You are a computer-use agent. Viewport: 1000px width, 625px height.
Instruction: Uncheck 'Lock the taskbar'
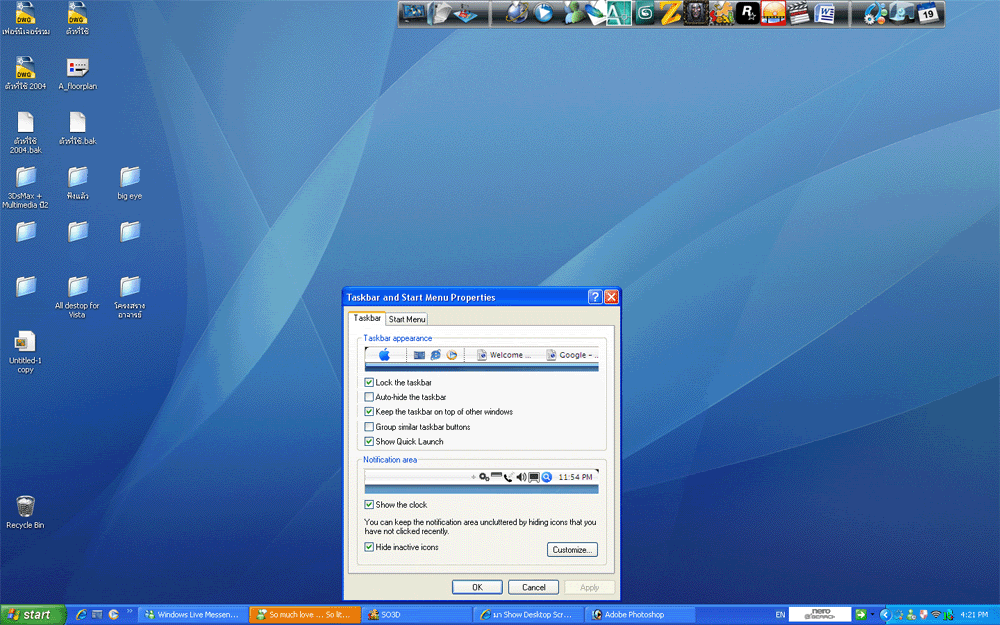369,383
